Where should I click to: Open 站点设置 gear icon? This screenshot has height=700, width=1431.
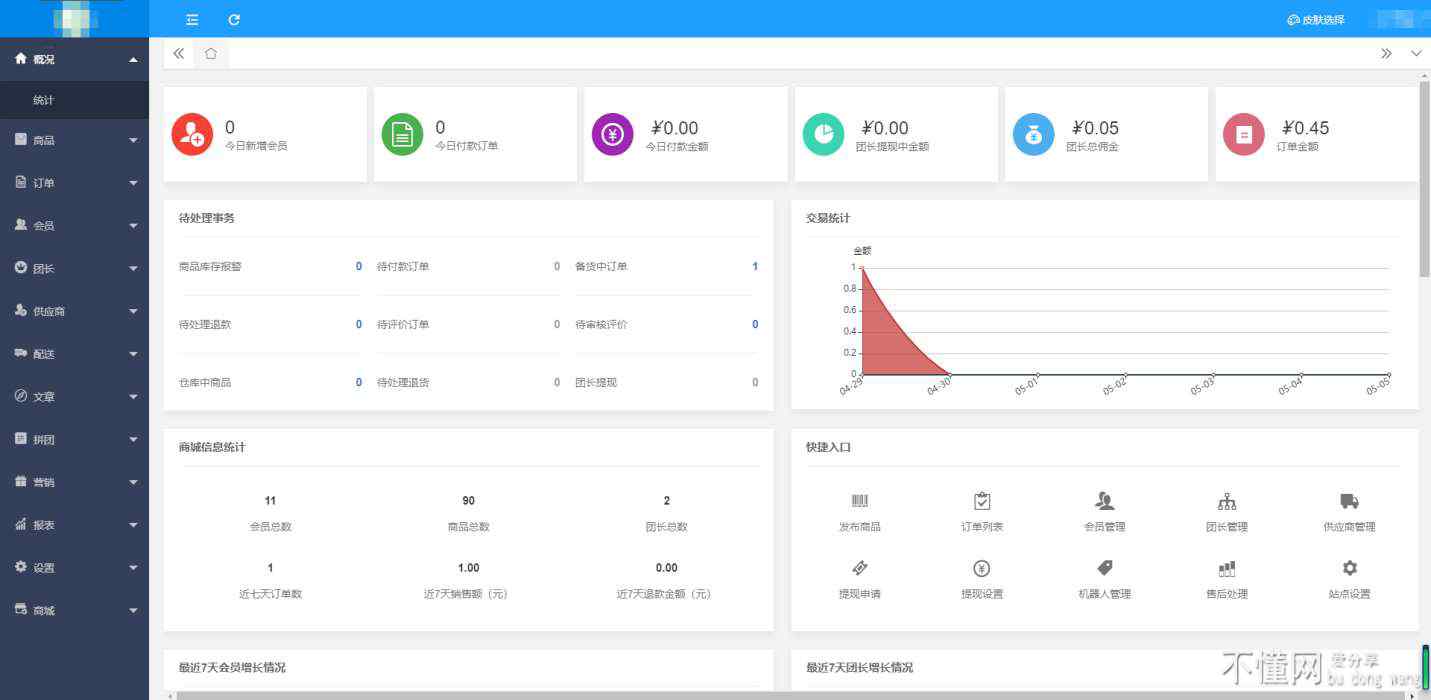pos(1349,568)
